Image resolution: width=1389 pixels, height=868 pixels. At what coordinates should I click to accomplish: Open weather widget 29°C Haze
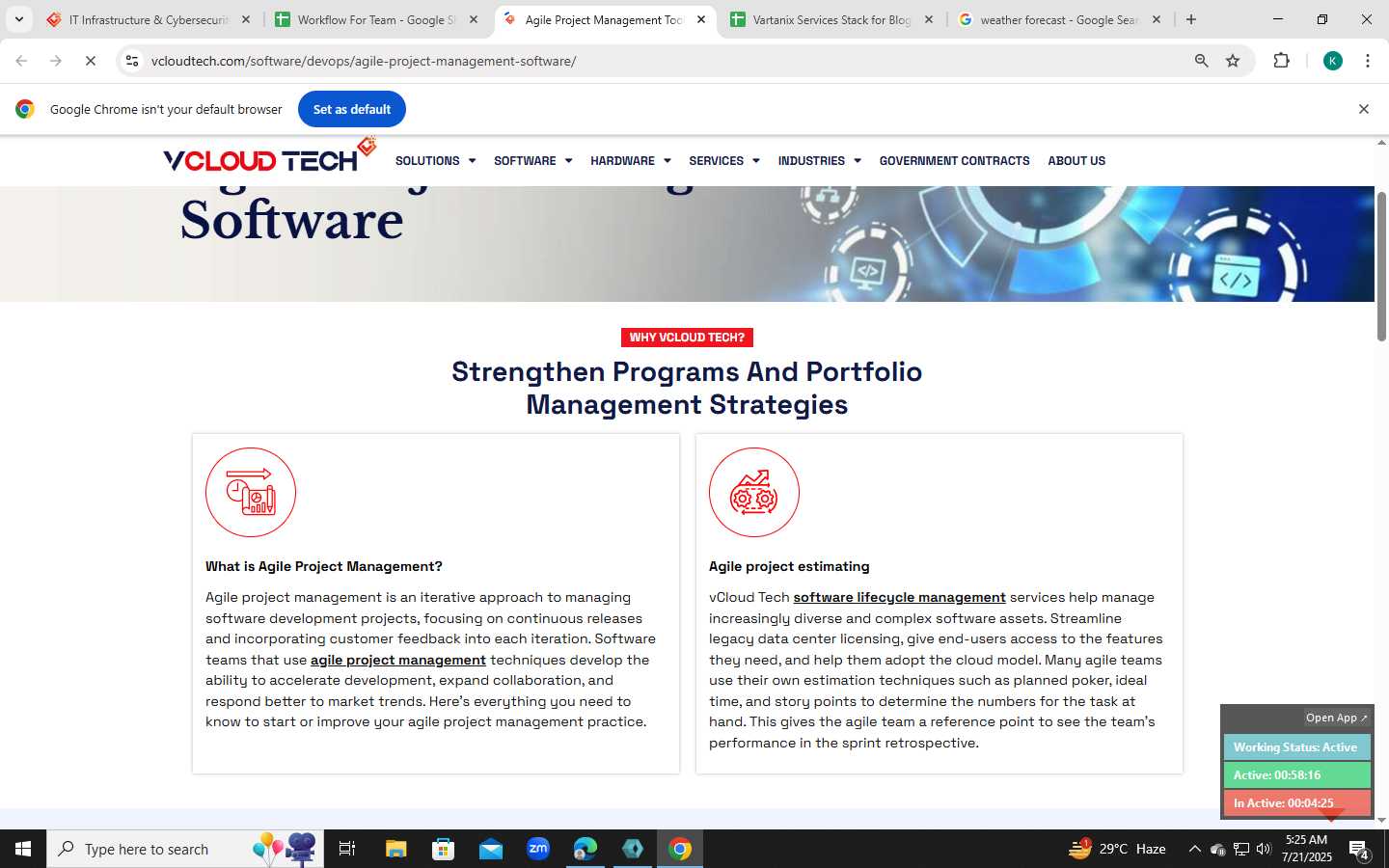[x=1117, y=849]
